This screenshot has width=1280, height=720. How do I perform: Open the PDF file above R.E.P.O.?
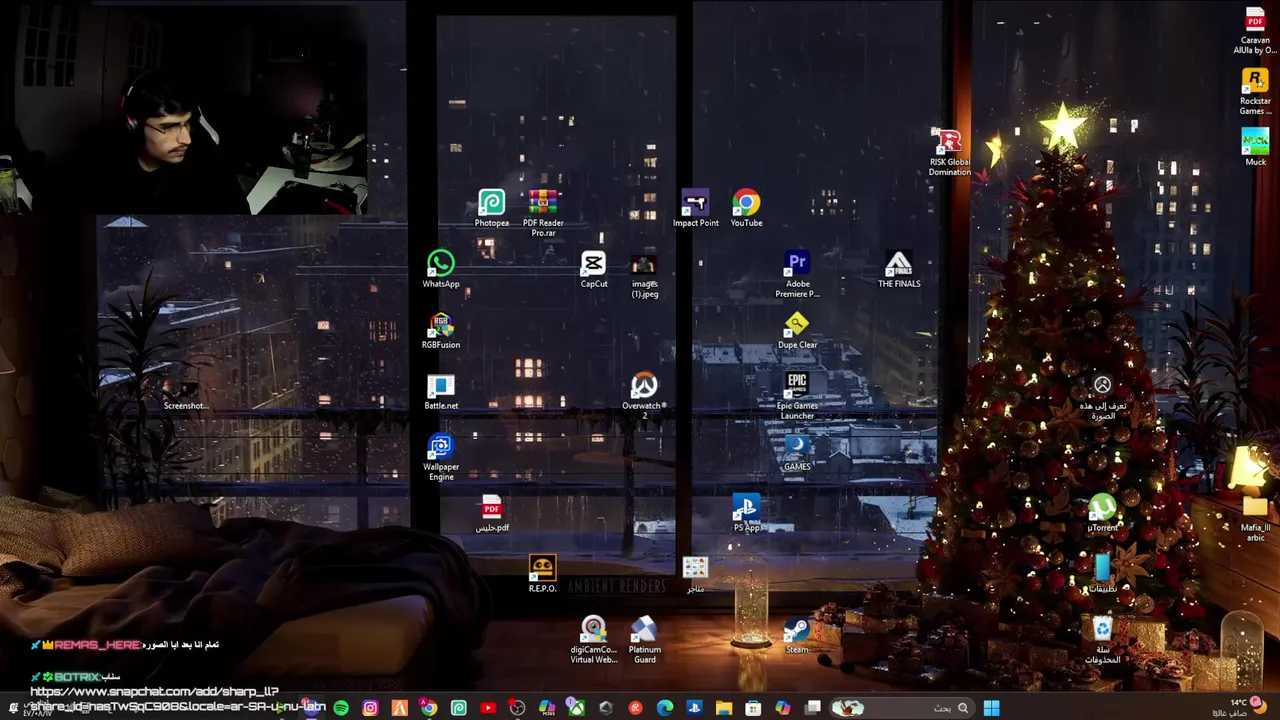[x=491, y=513]
